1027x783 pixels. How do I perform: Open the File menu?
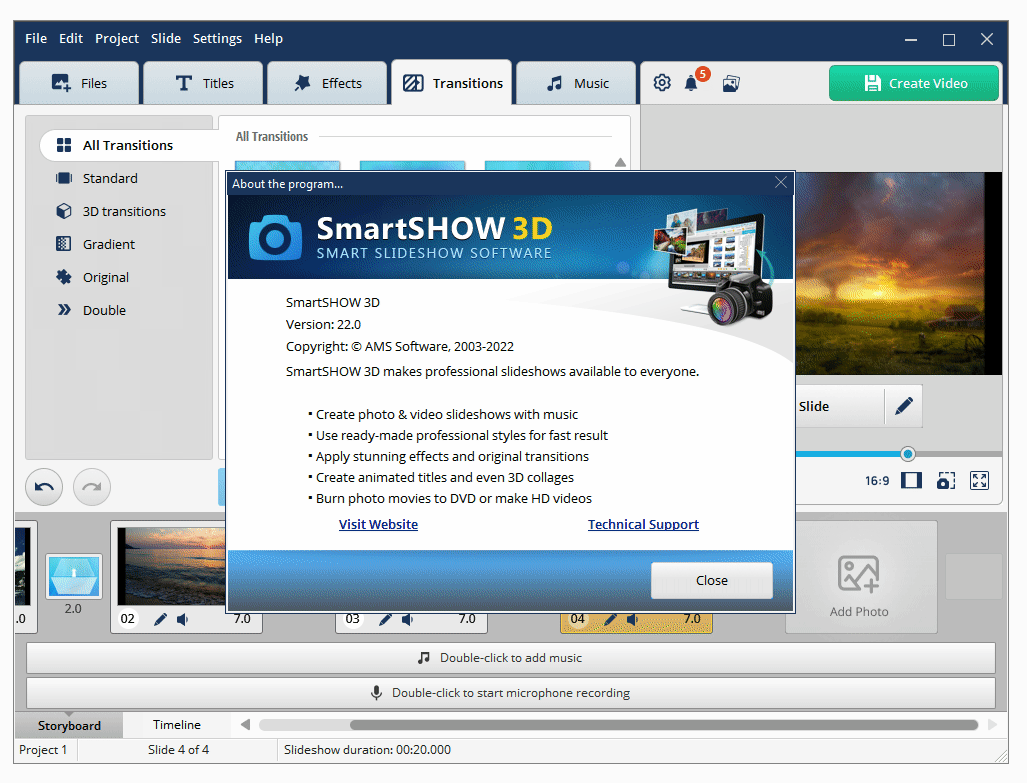pyautogui.click(x=36, y=39)
